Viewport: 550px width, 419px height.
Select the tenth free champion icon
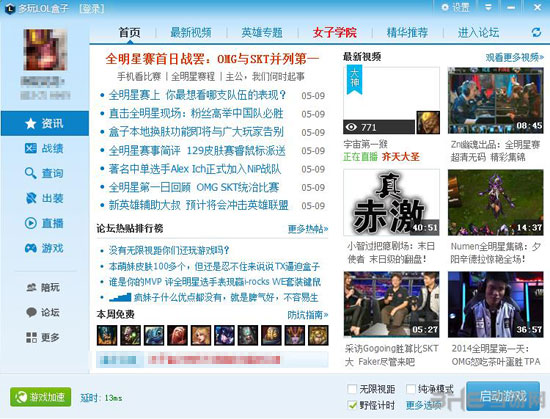point(318,335)
